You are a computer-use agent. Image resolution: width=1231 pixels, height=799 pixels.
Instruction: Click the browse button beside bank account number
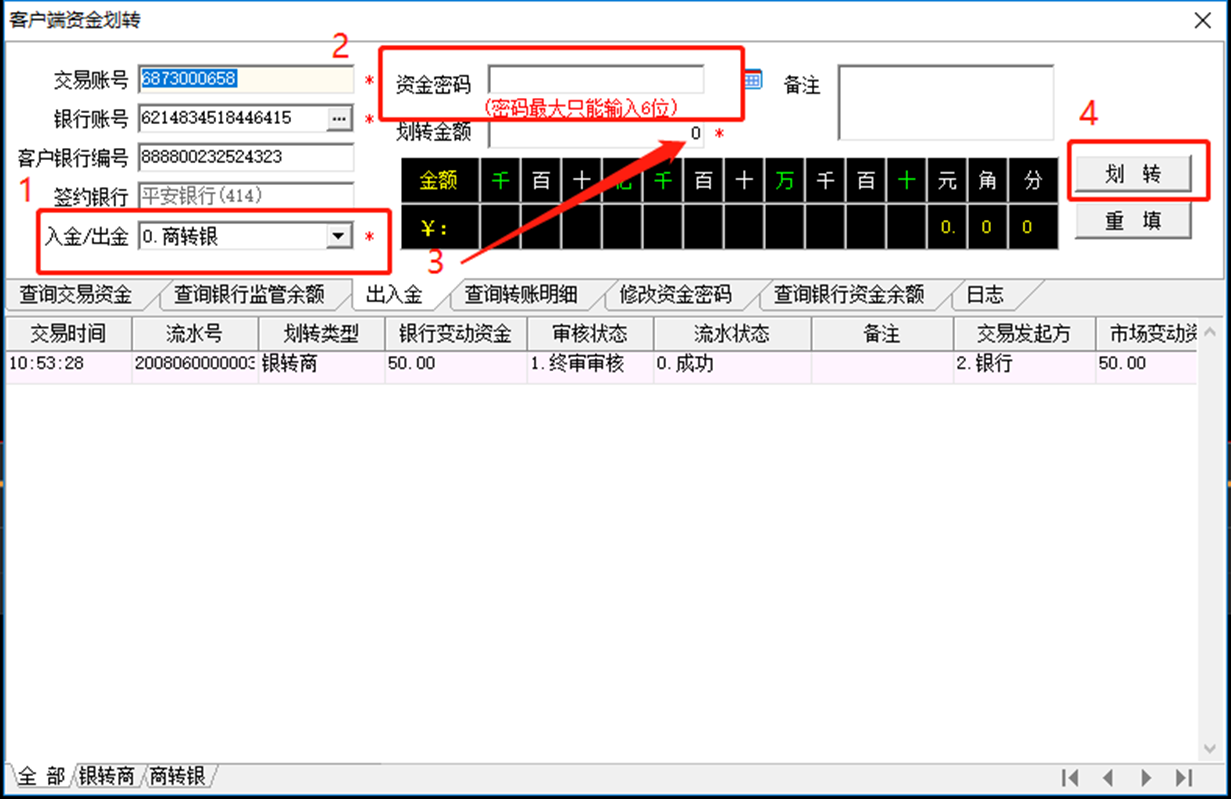coord(339,118)
